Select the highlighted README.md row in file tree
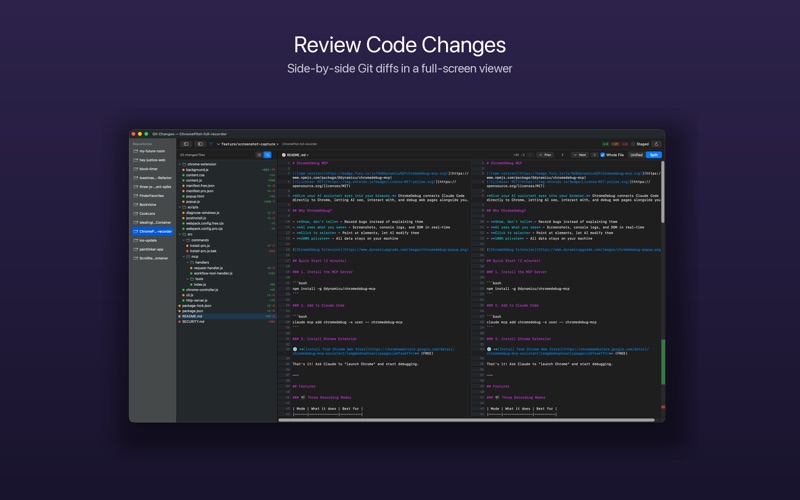This screenshot has height=500, width=800. [229, 316]
